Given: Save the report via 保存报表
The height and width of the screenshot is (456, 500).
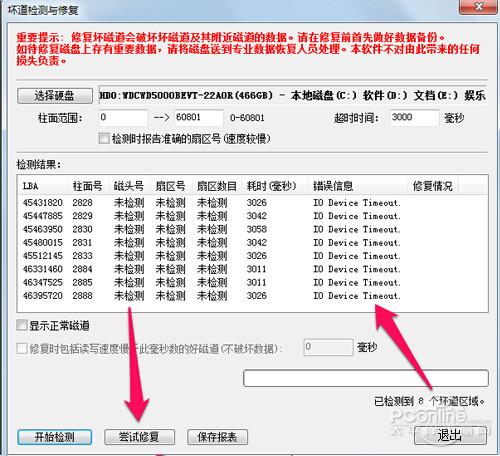Looking at the screenshot, I should click(217, 437).
